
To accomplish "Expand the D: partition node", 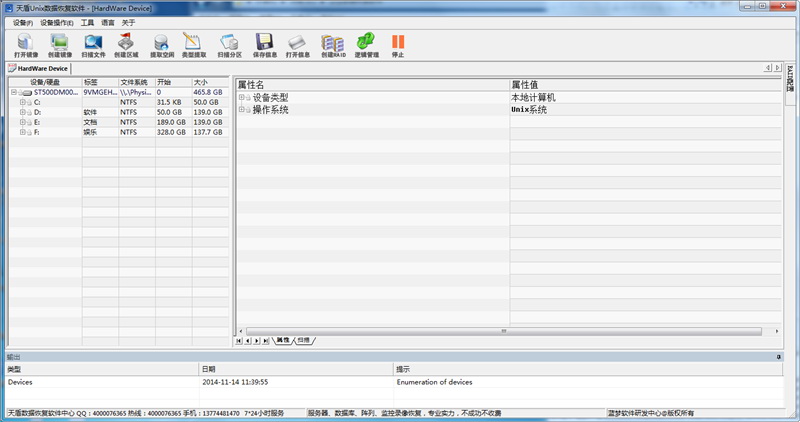I will tap(22, 112).
